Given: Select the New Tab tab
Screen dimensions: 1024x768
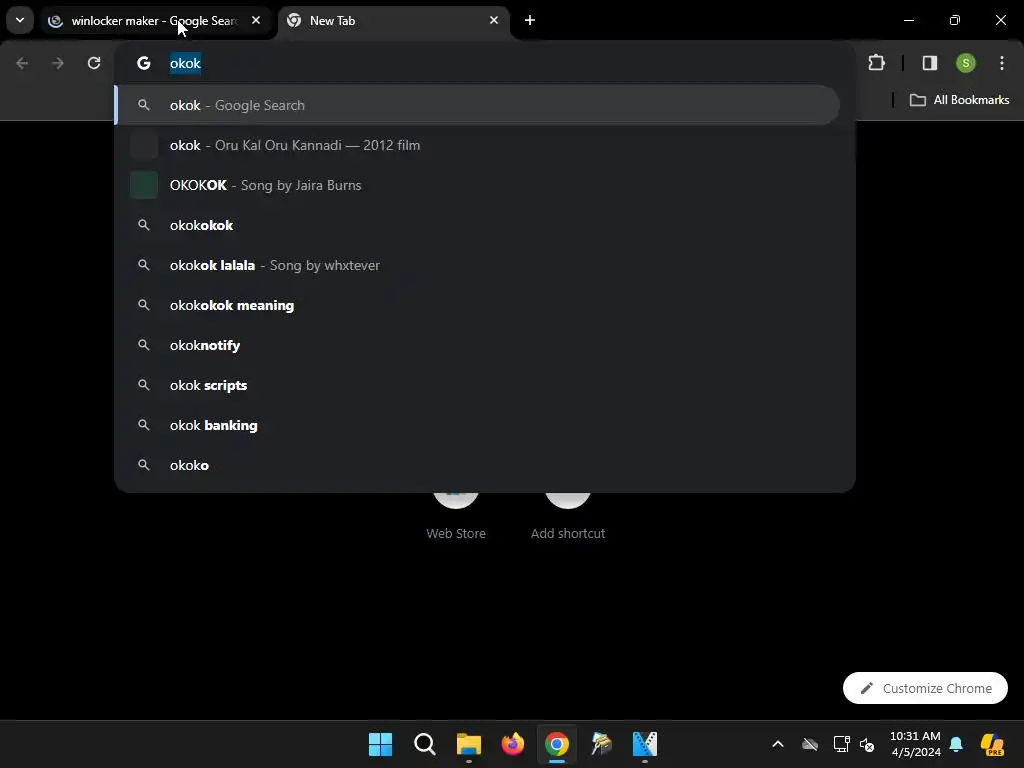Looking at the screenshot, I should (392, 21).
